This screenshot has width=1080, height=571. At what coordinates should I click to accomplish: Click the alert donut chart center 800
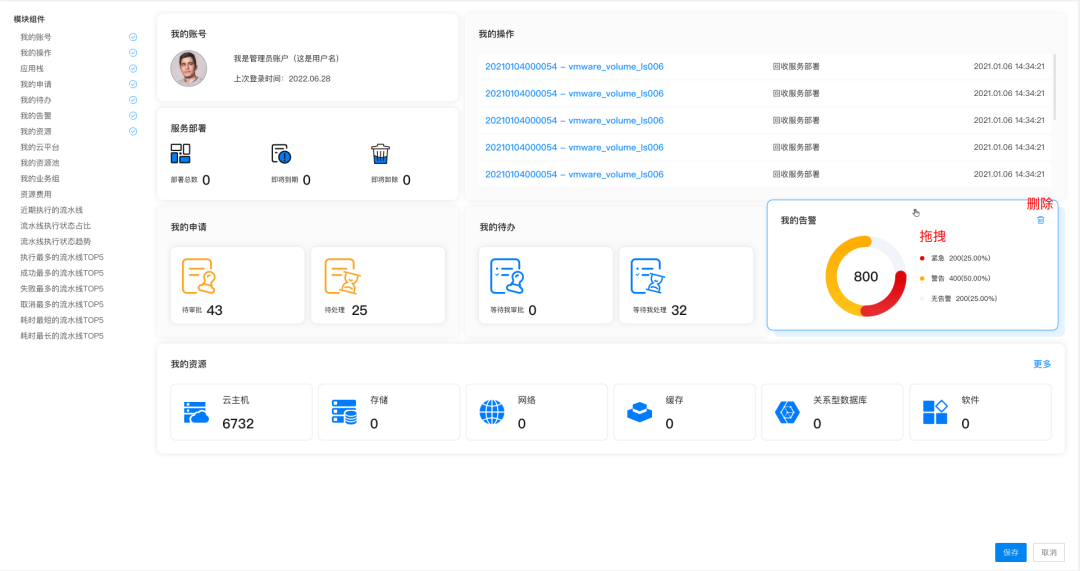(866, 277)
